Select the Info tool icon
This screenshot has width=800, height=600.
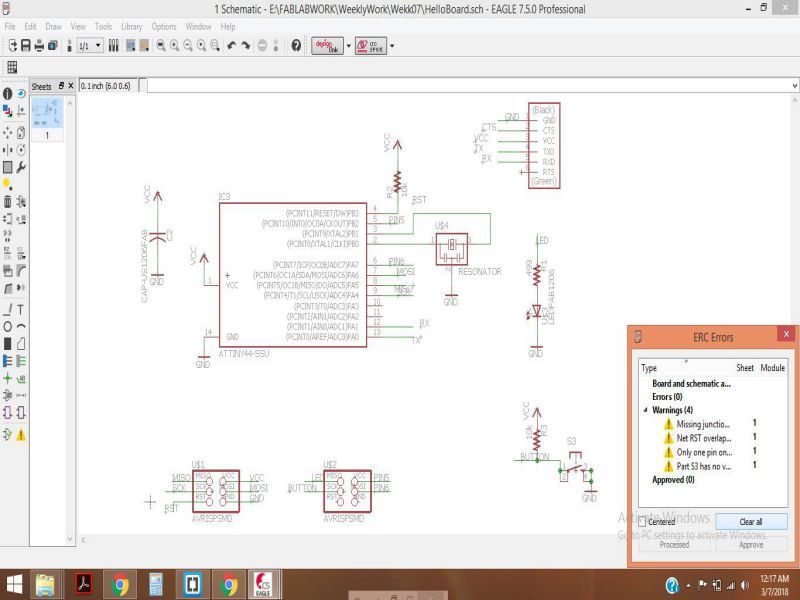click(7, 93)
